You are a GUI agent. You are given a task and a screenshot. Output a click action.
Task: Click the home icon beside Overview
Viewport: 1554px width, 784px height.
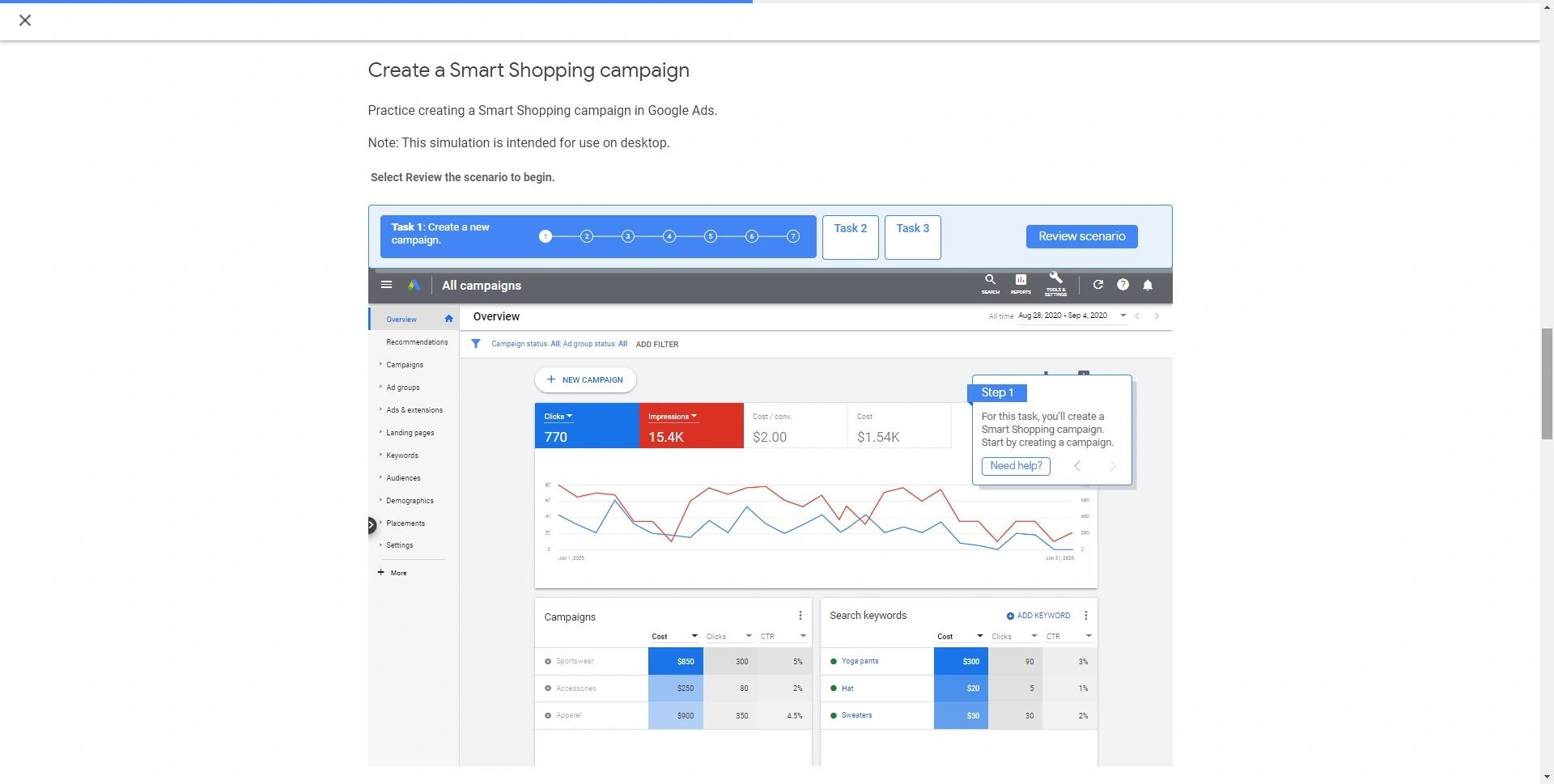click(448, 319)
